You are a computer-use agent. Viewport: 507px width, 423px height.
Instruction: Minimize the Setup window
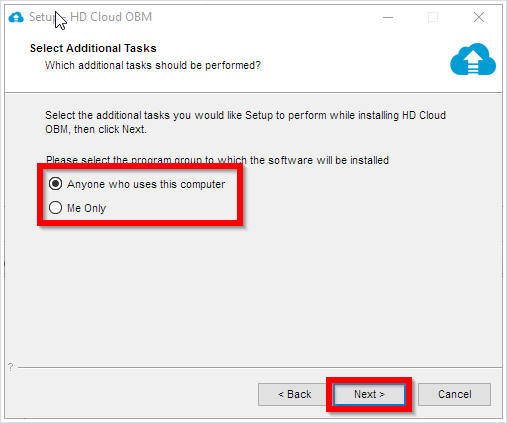pyautogui.click(x=388, y=17)
